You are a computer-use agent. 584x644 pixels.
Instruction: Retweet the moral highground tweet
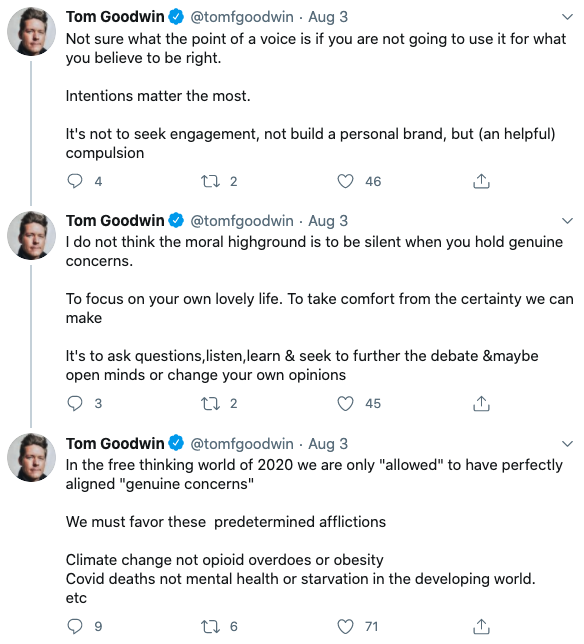pyautogui.click(x=210, y=403)
